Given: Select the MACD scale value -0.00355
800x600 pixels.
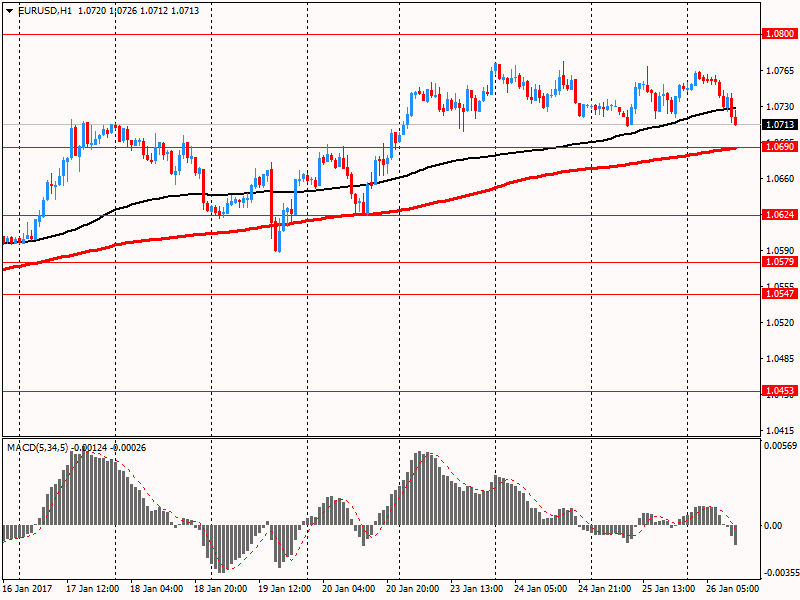Looking at the screenshot, I should click(780, 573).
